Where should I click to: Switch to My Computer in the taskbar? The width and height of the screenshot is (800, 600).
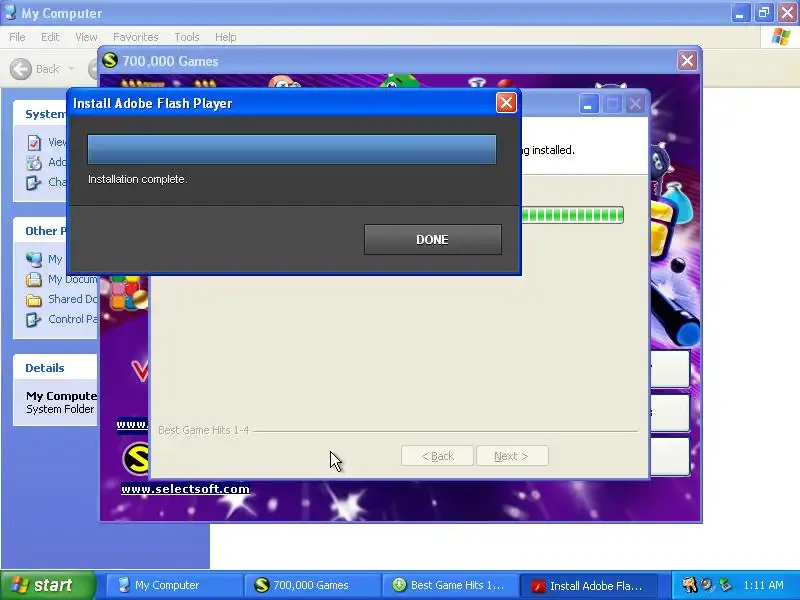[x=173, y=585]
